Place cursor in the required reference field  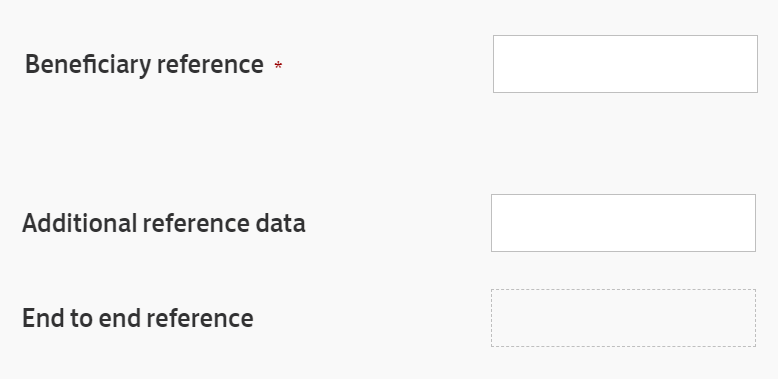tap(625, 64)
